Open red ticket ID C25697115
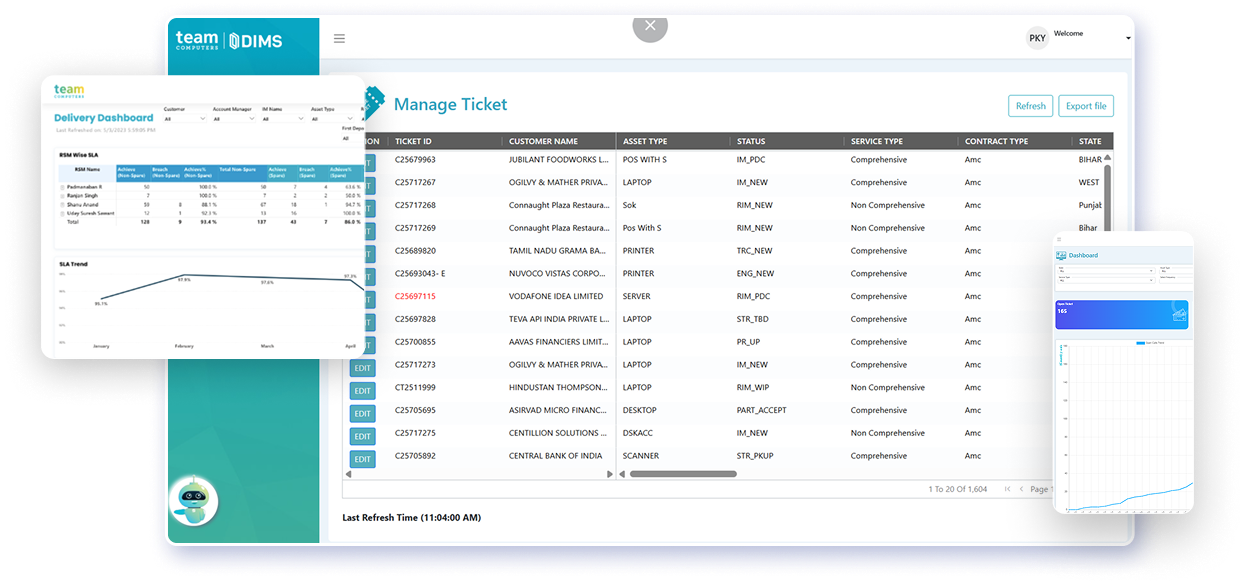The height and width of the screenshot is (587, 1246). pyautogui.click(x=415, y=296)
